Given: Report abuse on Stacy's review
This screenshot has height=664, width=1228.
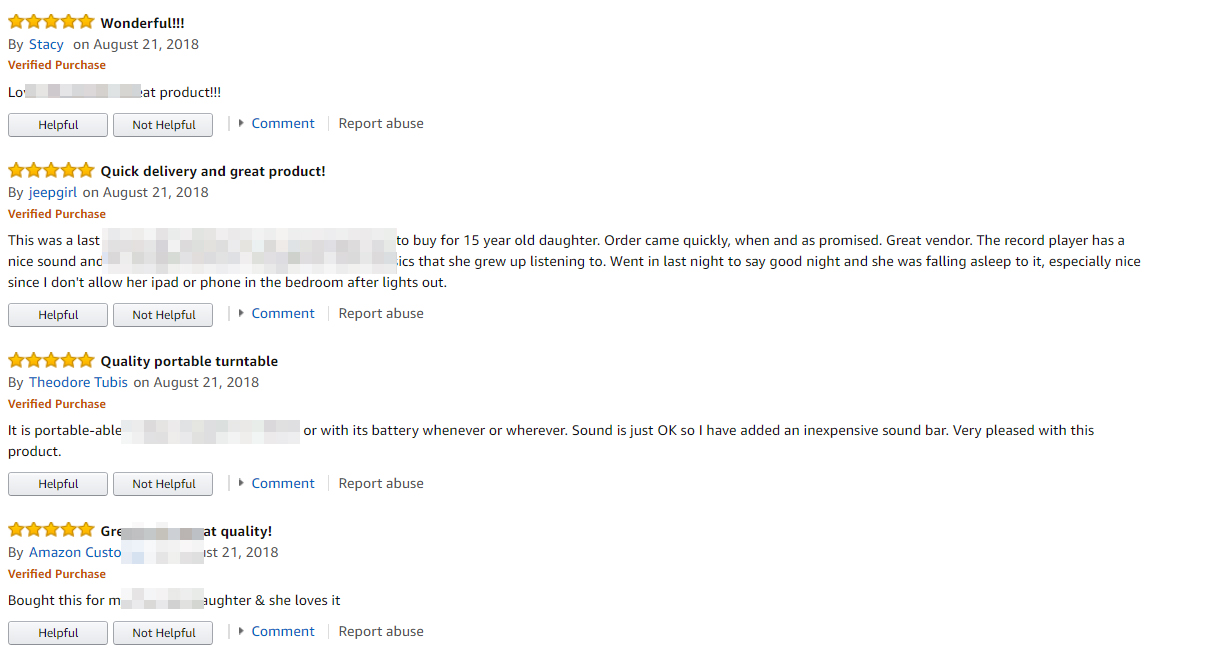Looking at the screenshot, I should [x=381, y=123].
